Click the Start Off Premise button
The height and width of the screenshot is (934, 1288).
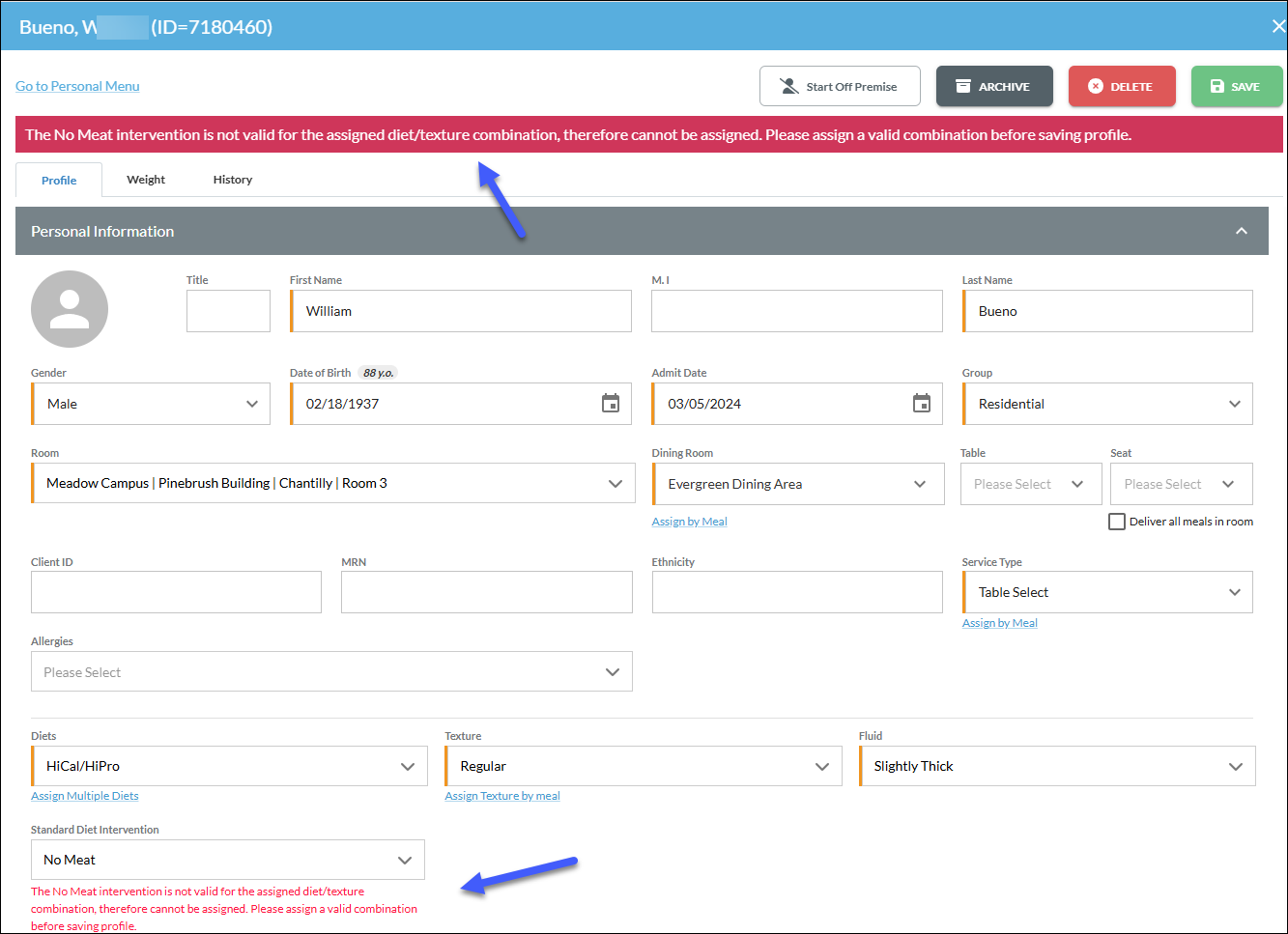tap(840, 86)
